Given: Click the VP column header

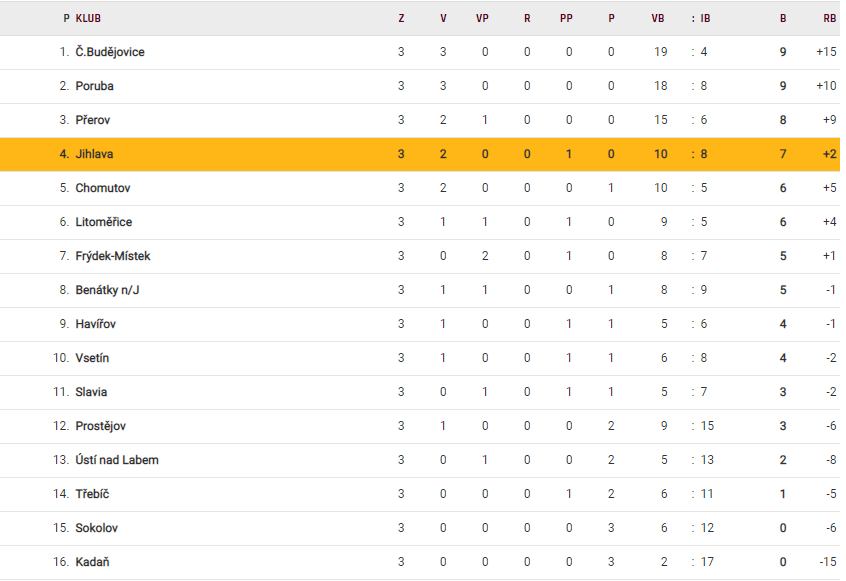Looking at the screenshot, I should [x=482, y=18].
